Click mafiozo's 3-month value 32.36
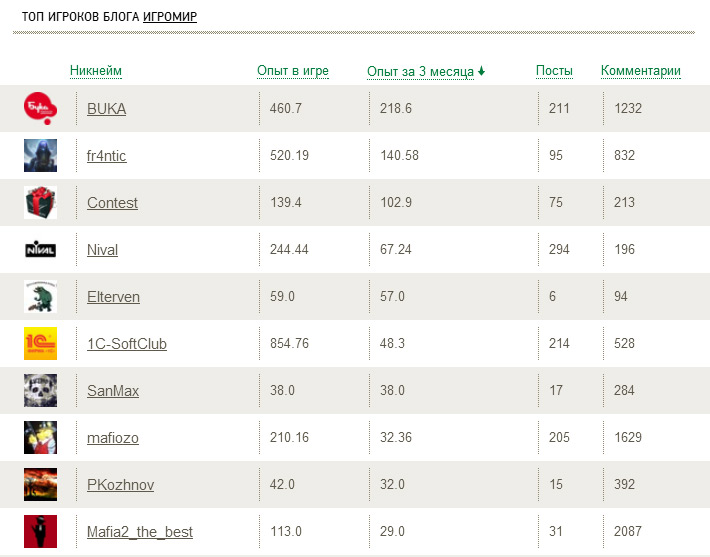This screenshot has height=557, width=710. click(x=396, y=437)
